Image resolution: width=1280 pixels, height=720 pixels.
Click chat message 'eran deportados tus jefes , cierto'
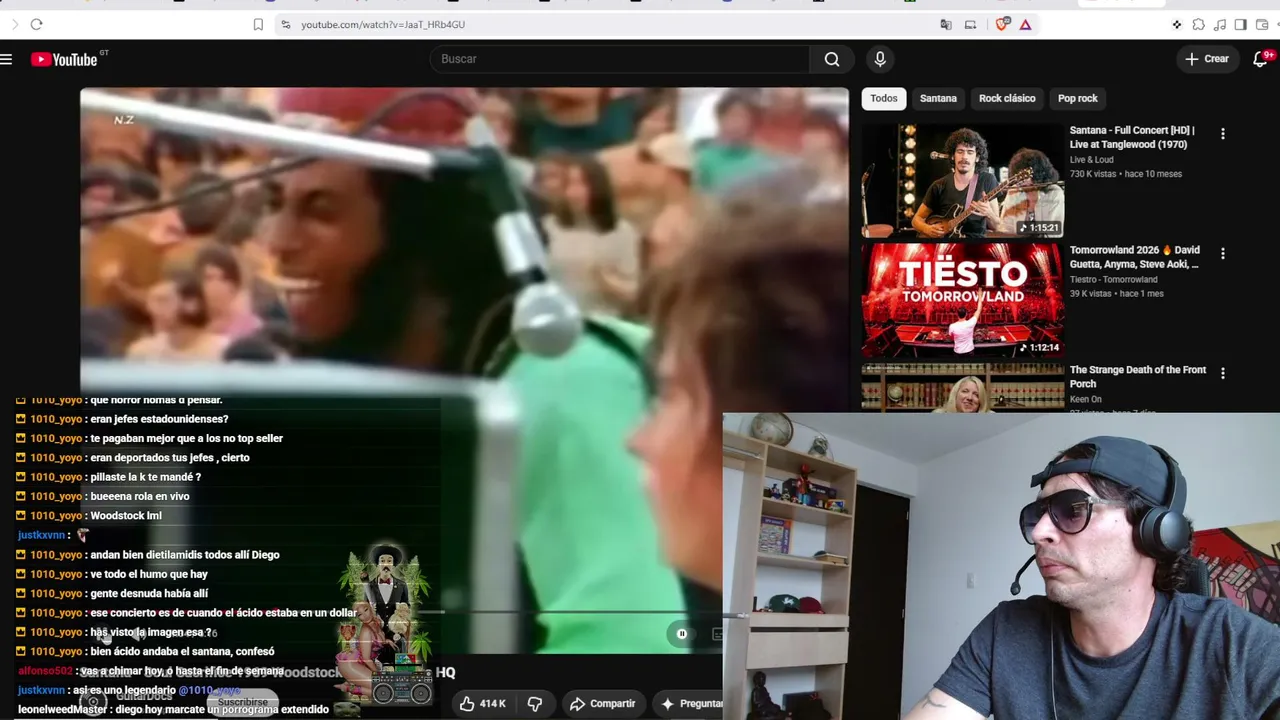tap(170, 458)
